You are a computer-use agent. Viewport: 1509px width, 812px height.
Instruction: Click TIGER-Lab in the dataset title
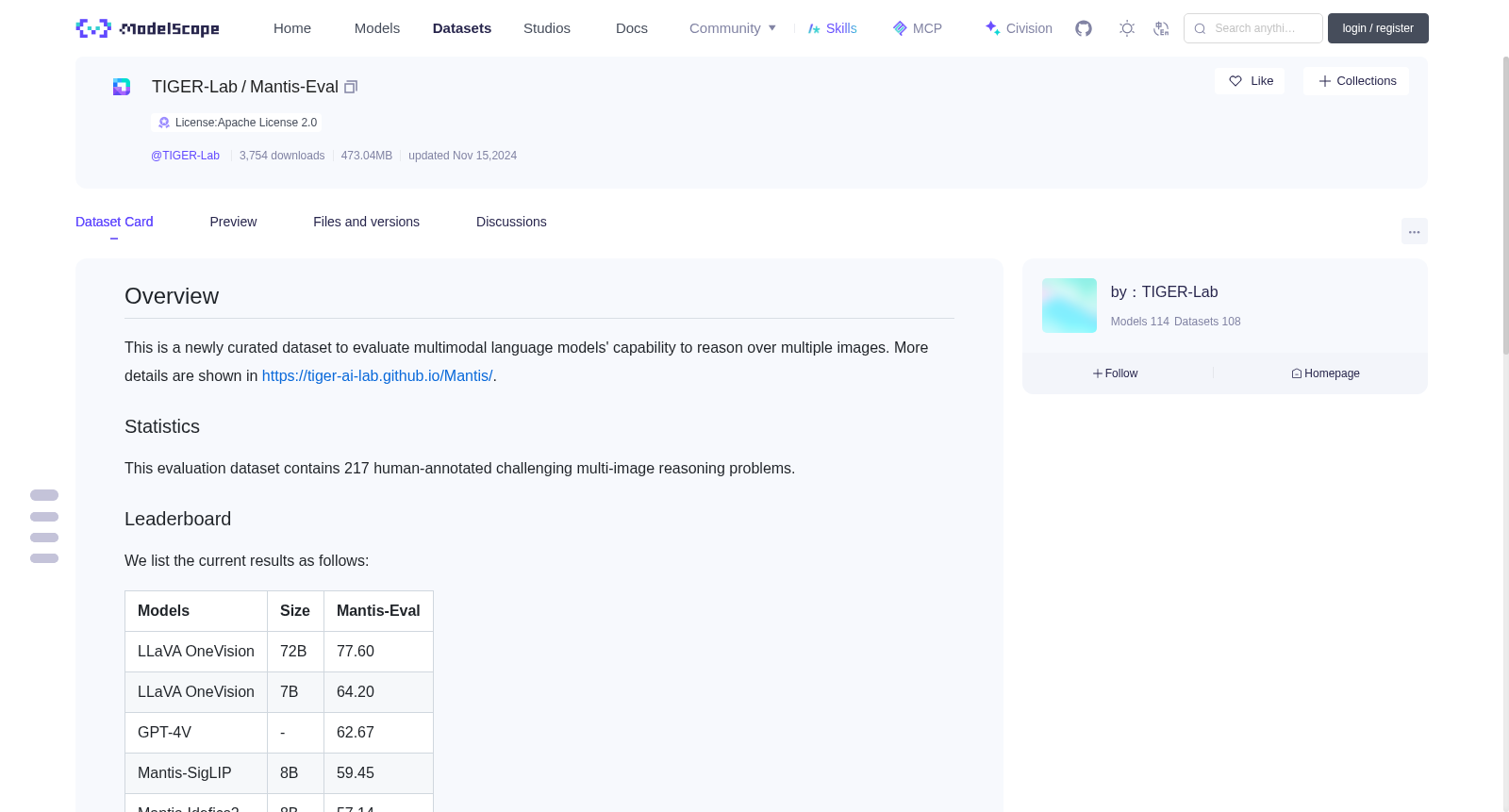pos(194,87)
